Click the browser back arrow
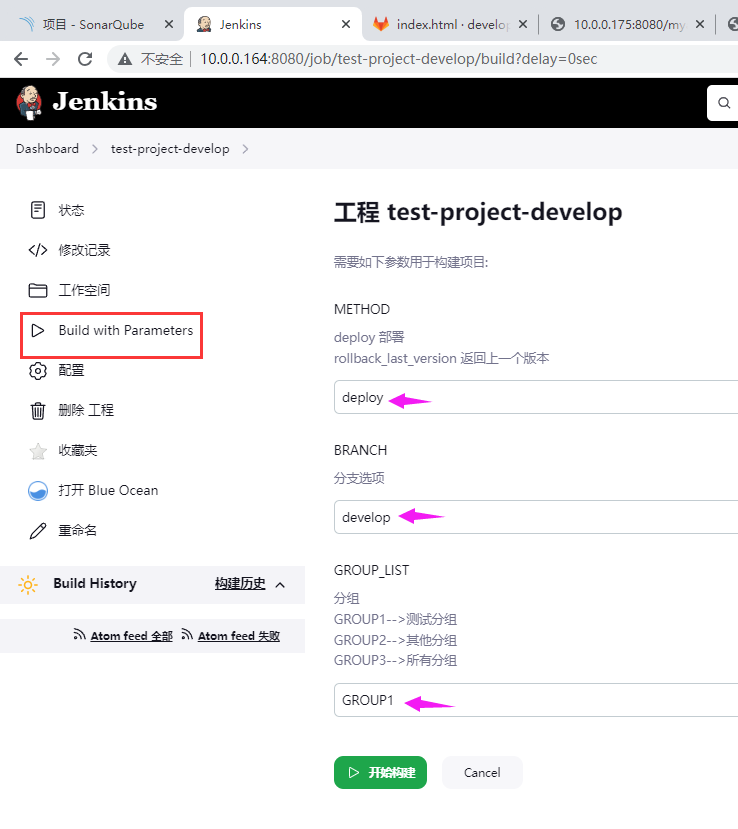The height and width of the screenshot is (829, 738). pos(21,59)
